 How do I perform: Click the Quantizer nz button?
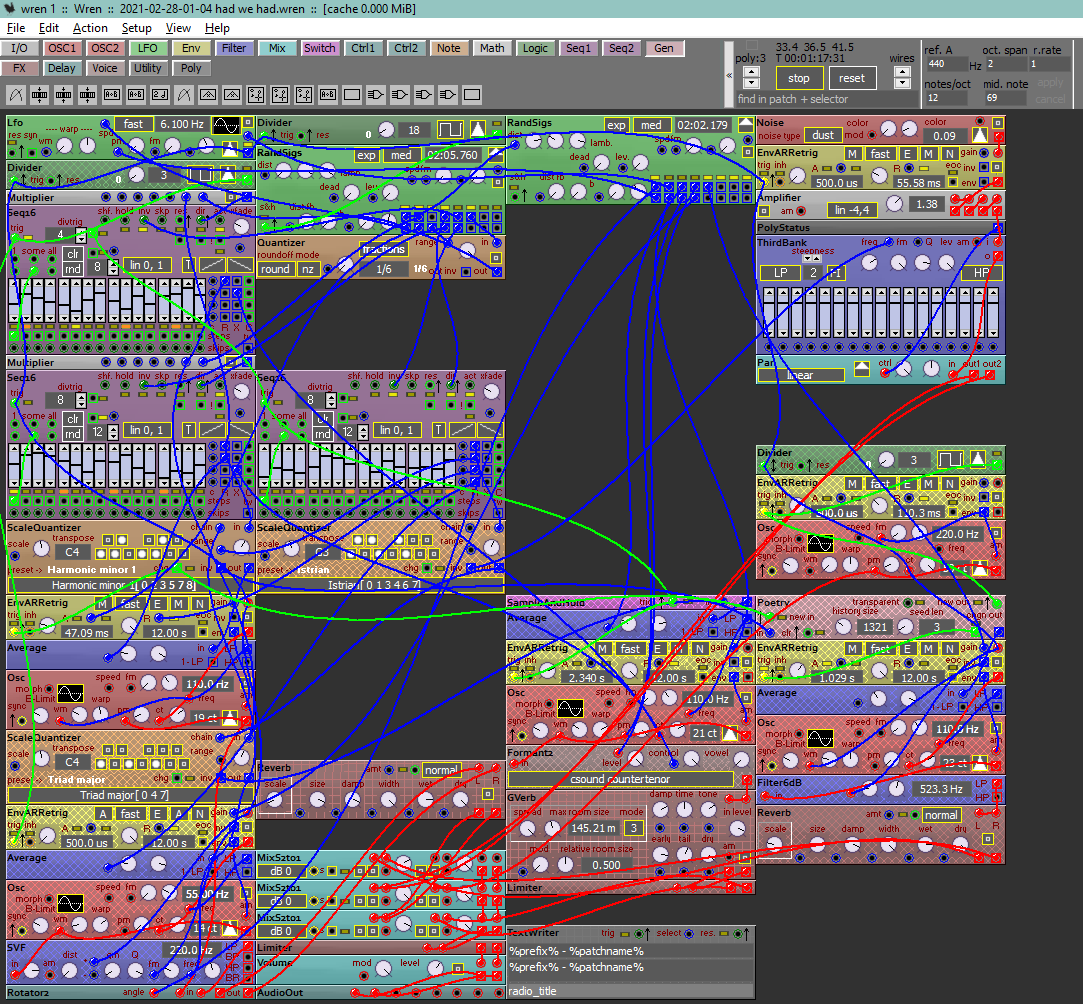(x=308, y=269)
